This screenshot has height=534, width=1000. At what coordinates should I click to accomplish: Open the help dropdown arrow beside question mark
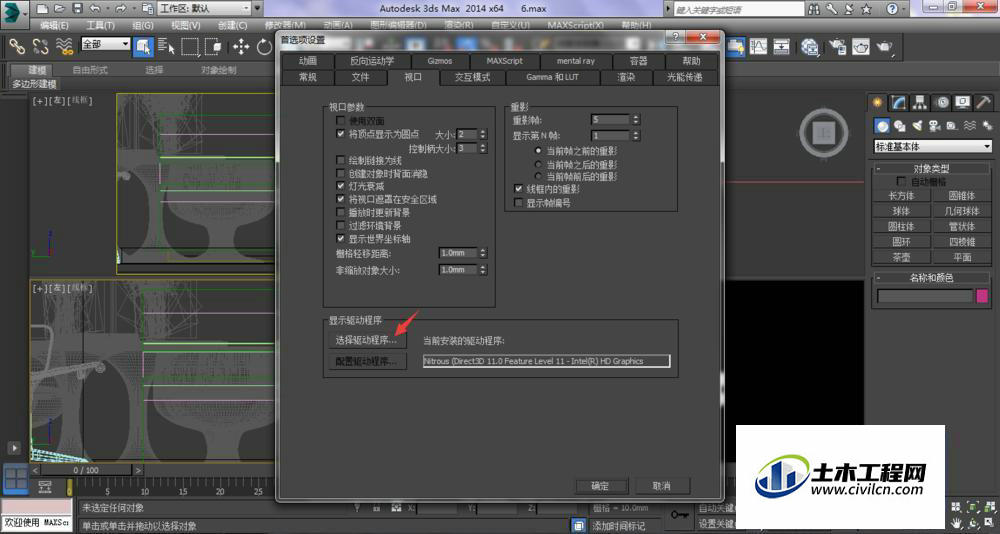(x=906, y=9)
